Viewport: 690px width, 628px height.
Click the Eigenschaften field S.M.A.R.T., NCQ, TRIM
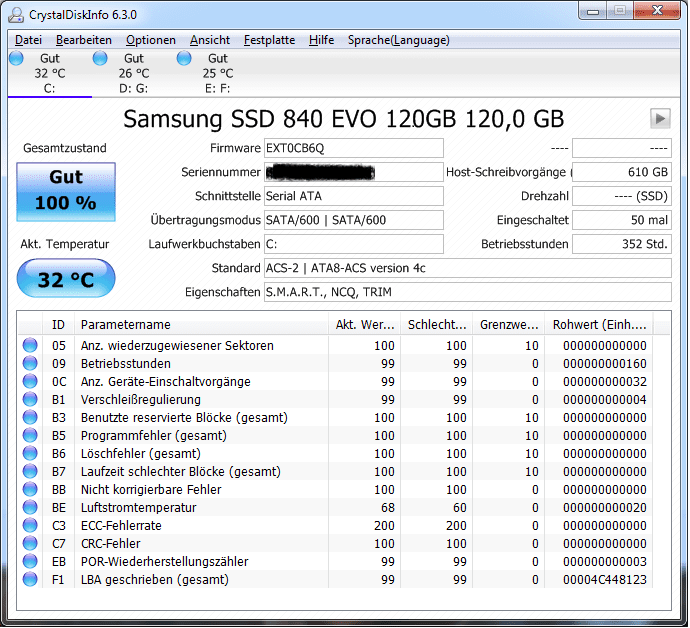(x=468, y=292)
